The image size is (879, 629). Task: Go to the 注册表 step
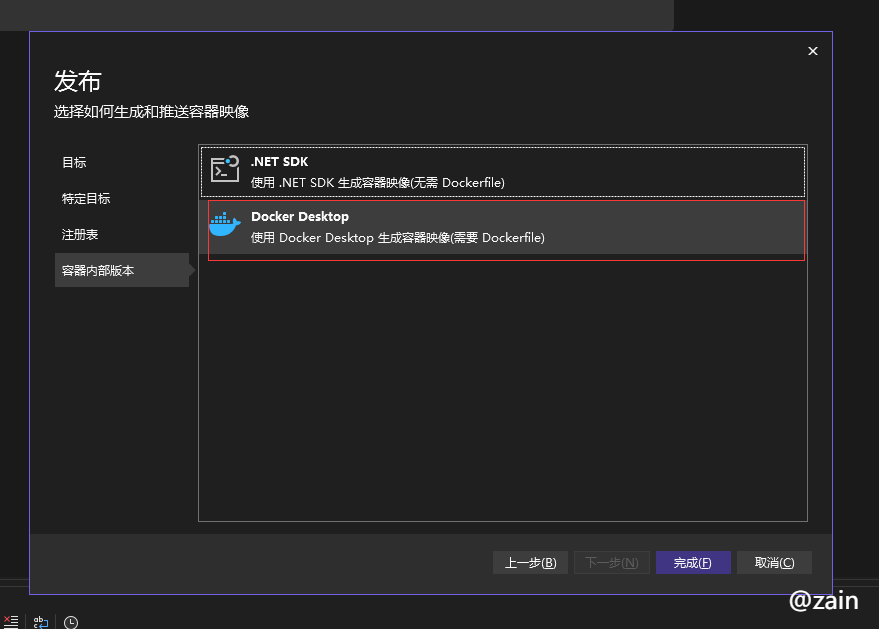(x=80, y=234)
